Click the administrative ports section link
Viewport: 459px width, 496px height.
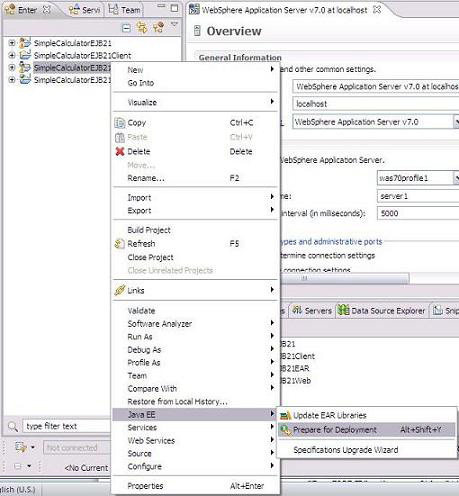coord(331,242)
